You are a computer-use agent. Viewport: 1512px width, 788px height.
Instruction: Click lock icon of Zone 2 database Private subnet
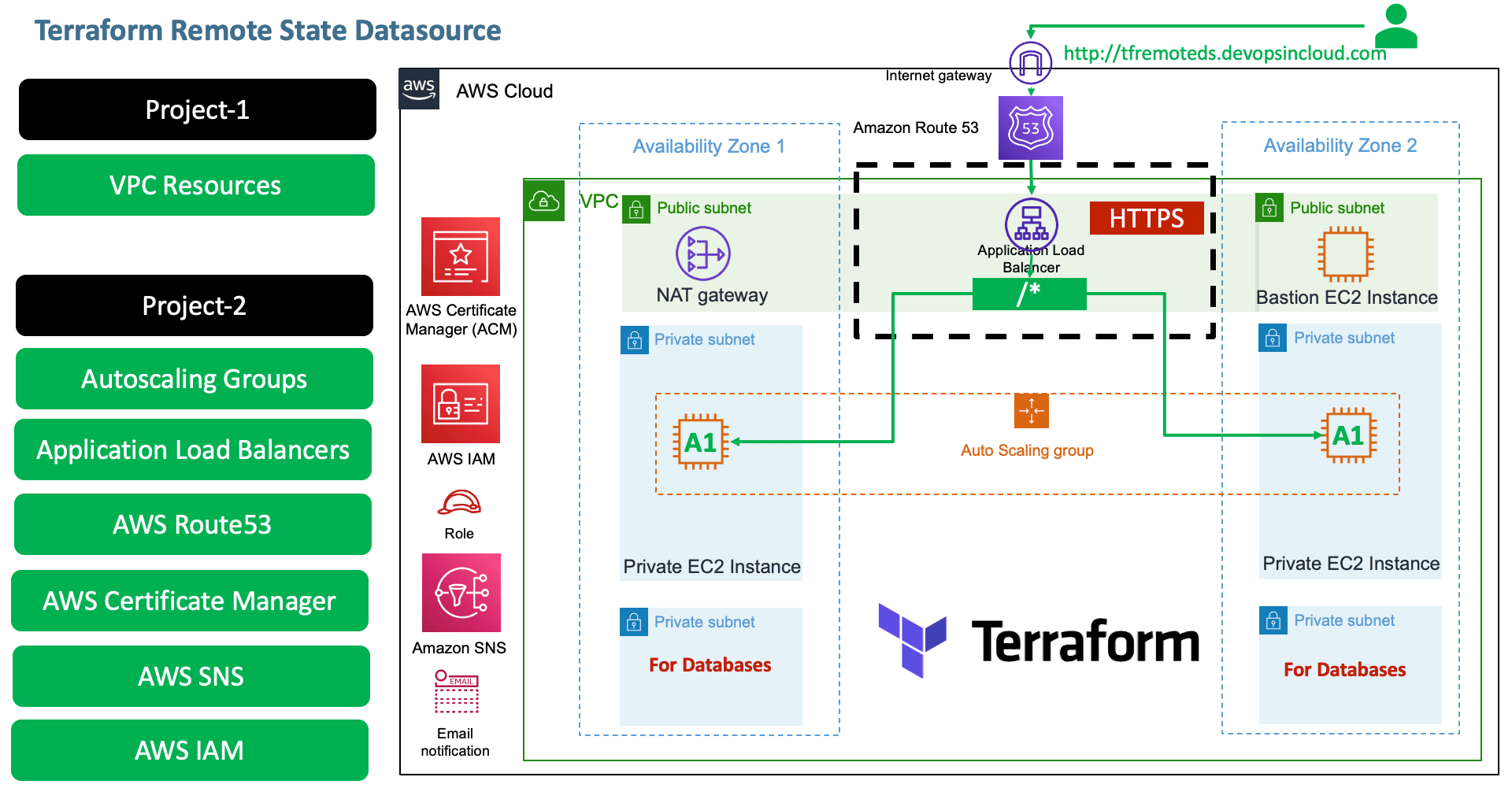pyautogui.click(x=1273, y=620)
